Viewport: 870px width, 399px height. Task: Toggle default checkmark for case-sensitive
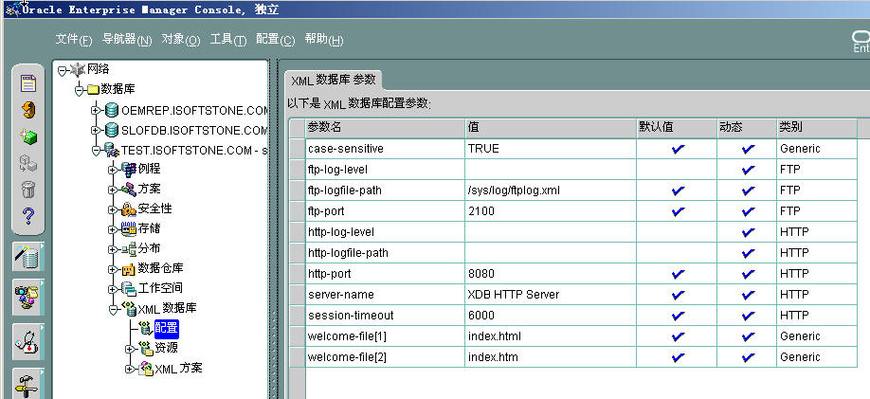677,149
